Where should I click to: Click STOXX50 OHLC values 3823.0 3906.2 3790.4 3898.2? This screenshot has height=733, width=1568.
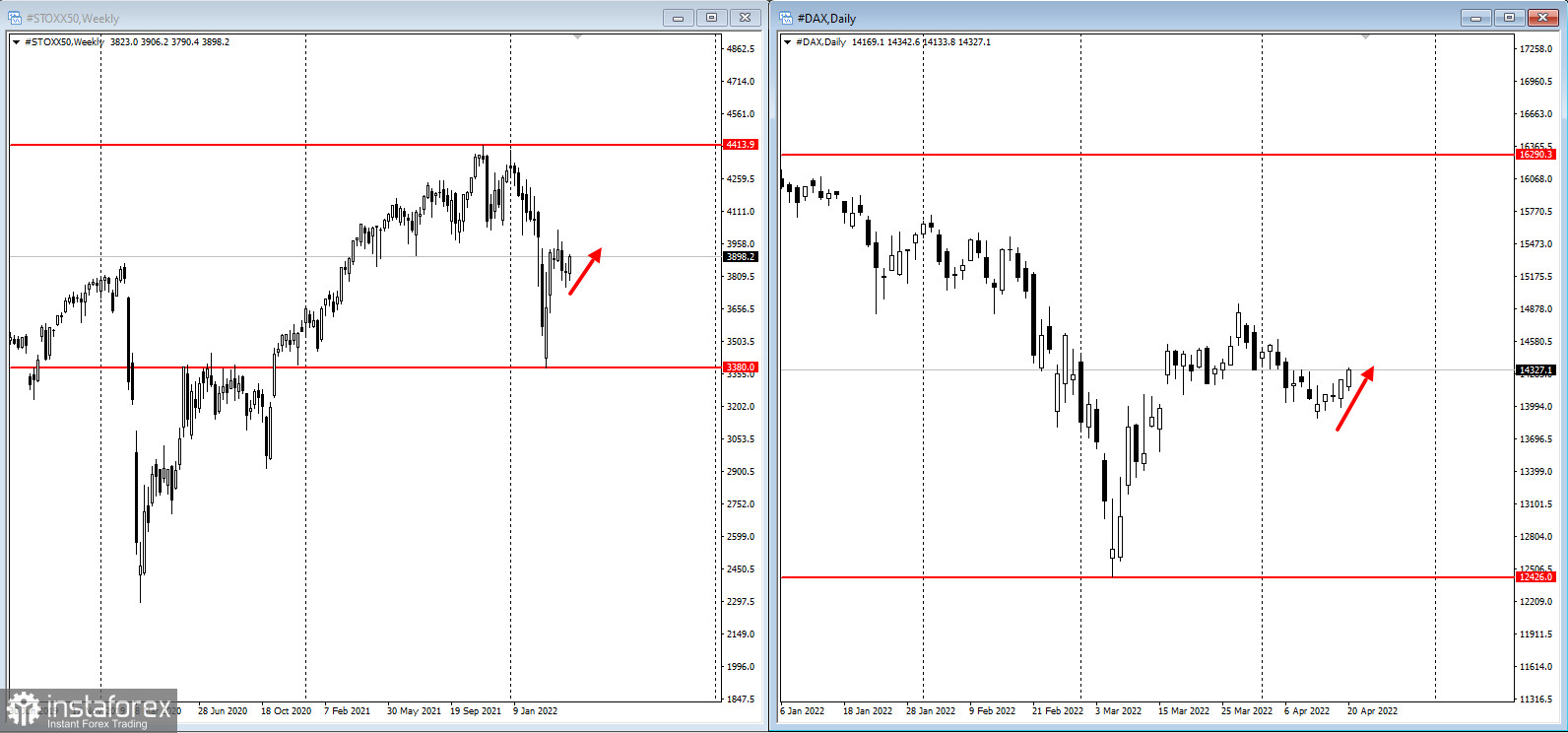tap(169, 42)
